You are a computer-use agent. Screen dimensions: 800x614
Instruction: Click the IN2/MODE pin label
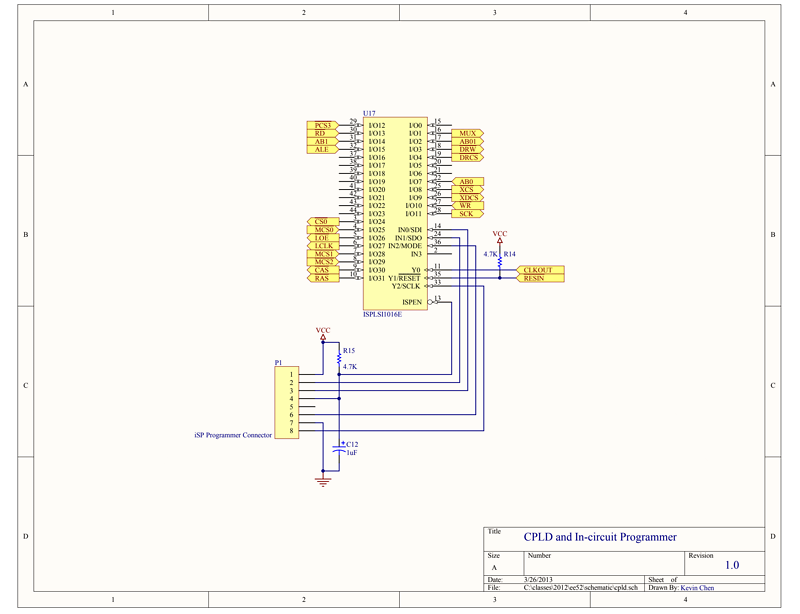405,246
